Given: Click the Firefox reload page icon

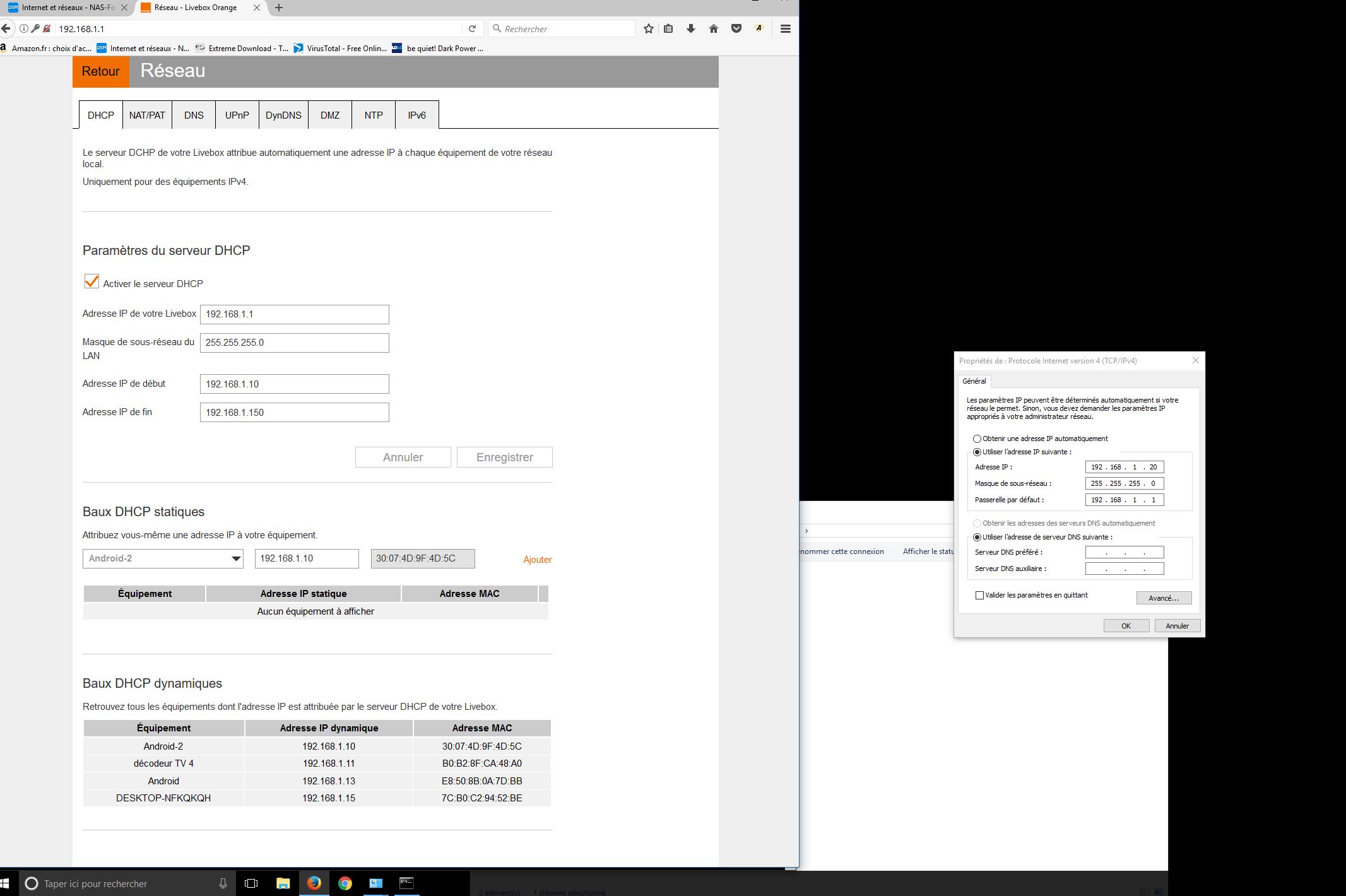Looking at the screenshot, I should point(472,28).
